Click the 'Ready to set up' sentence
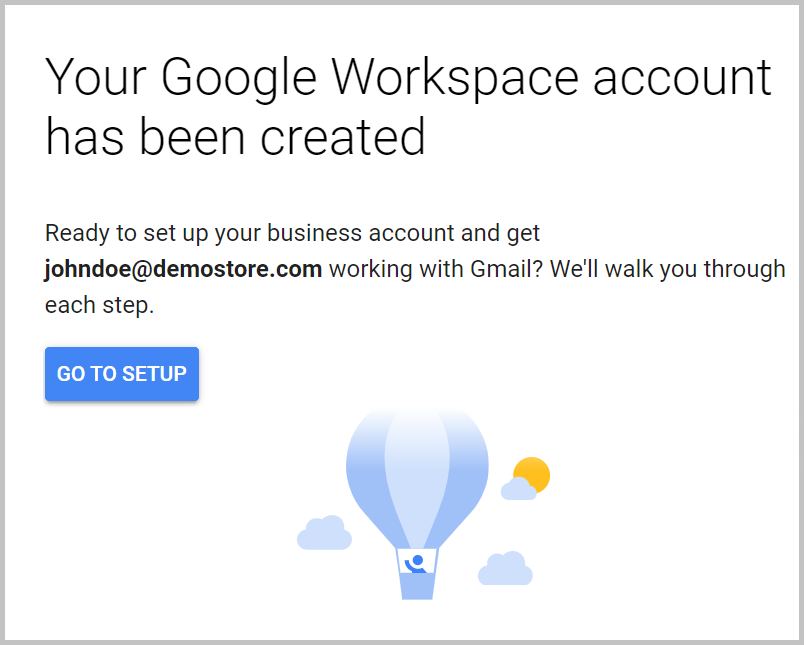806x645 pixels. [x=292, y=233]
